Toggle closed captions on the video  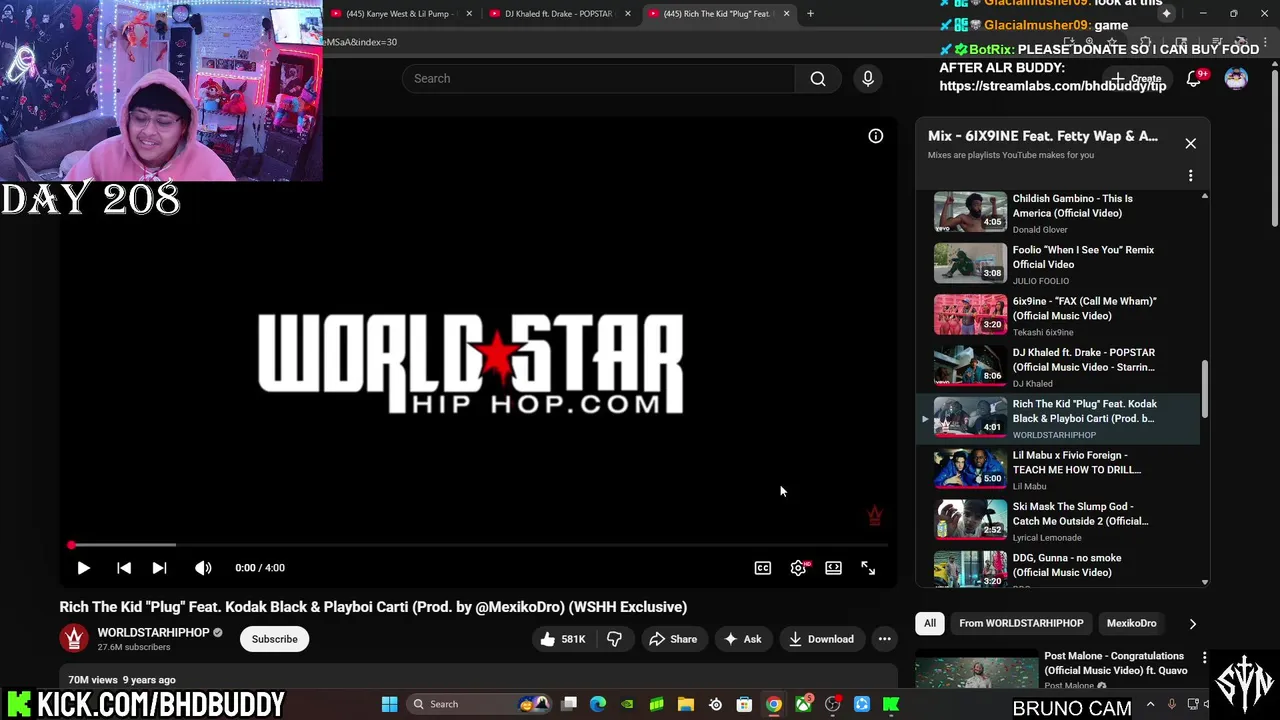click(763, 568)
